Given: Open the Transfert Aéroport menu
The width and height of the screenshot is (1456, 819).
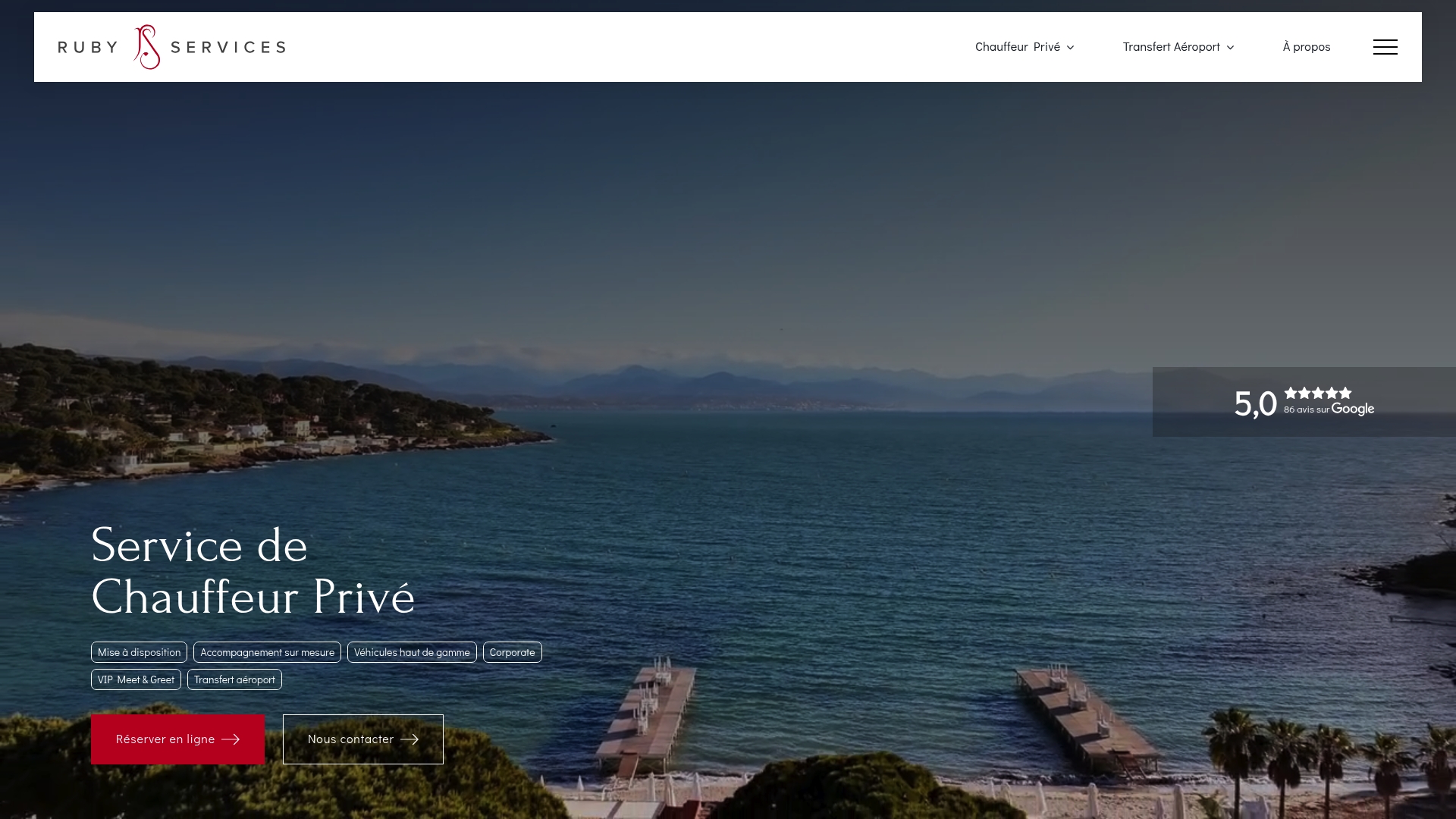Looking at the screenshot, I should click(x=1172, y=47).
